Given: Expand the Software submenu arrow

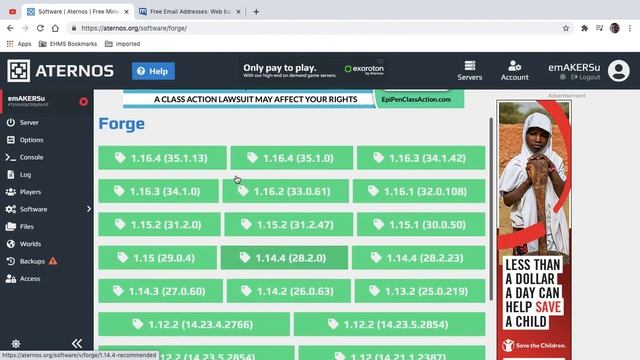Looking at the screenshot, I should coord(89,209).
